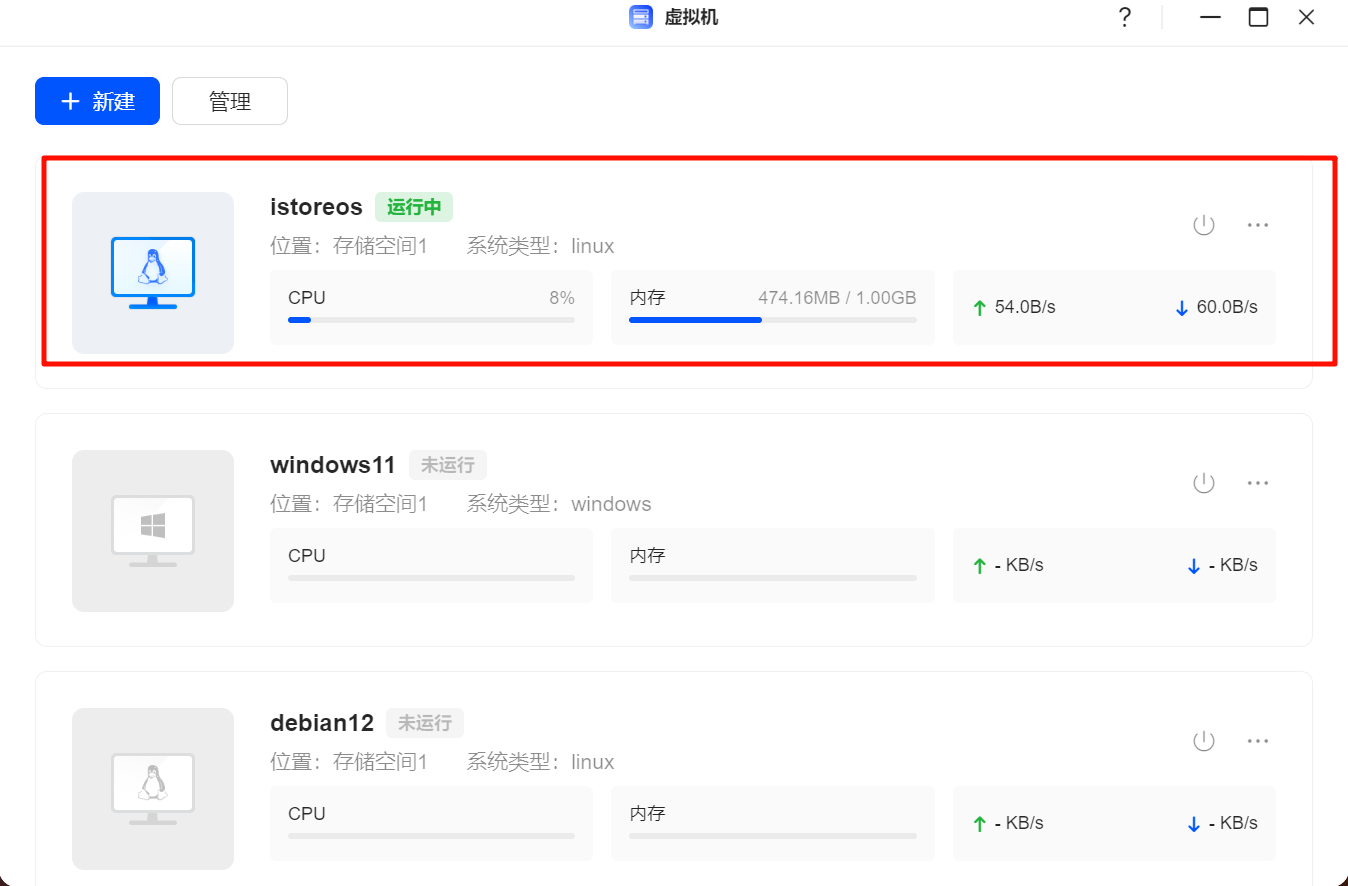Click the istoreos CPU usage bar

click(431, 320)
